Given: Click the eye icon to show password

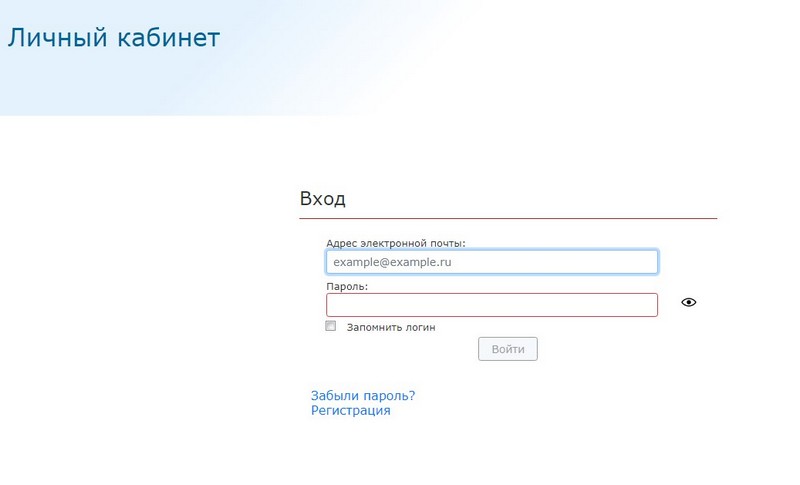Looking at the screenshot, I should (x=688, y=302).
